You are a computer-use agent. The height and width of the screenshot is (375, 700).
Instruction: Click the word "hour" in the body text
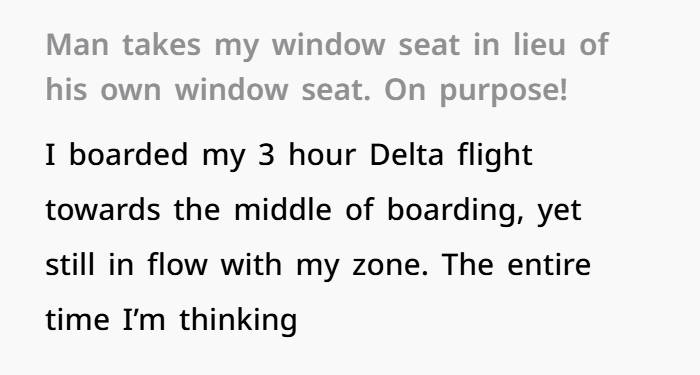tap(322, 155)
